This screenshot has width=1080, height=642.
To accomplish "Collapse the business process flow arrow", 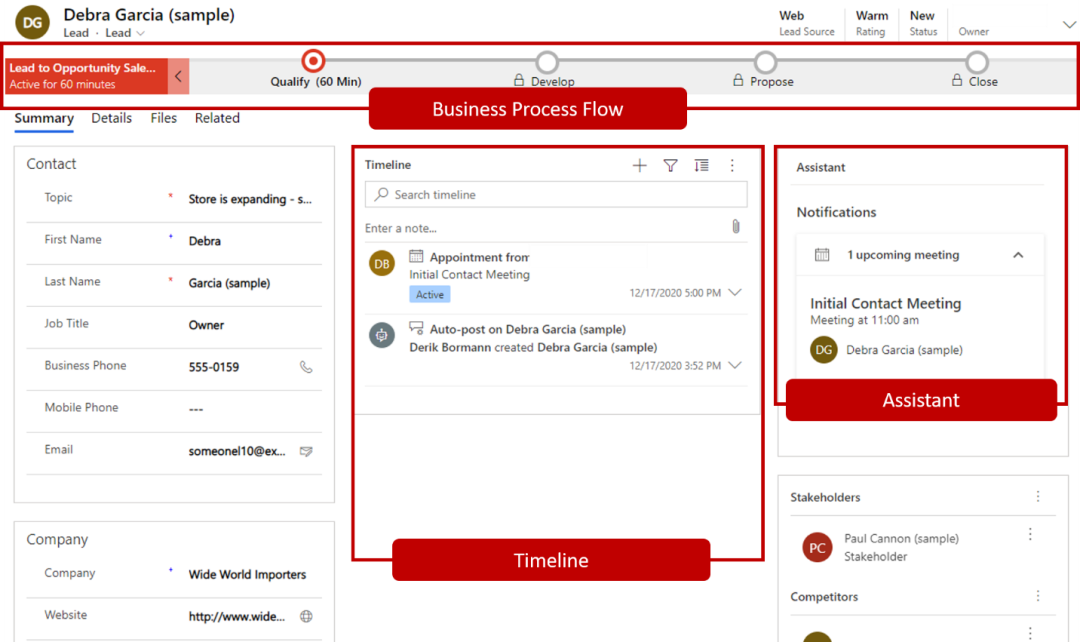I will [x=178, y=76].
